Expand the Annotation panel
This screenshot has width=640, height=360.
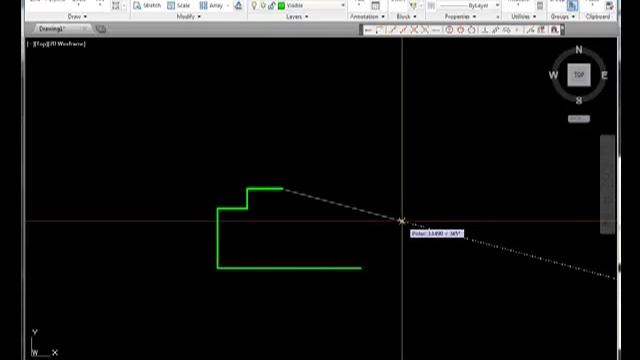367,17
